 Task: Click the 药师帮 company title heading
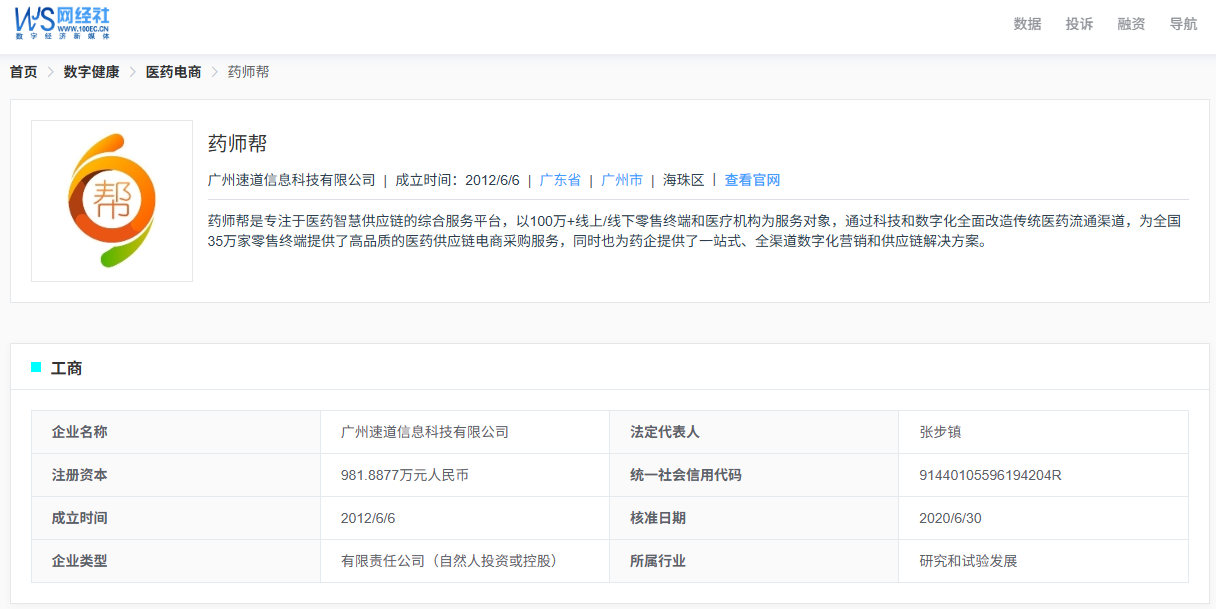237,143
